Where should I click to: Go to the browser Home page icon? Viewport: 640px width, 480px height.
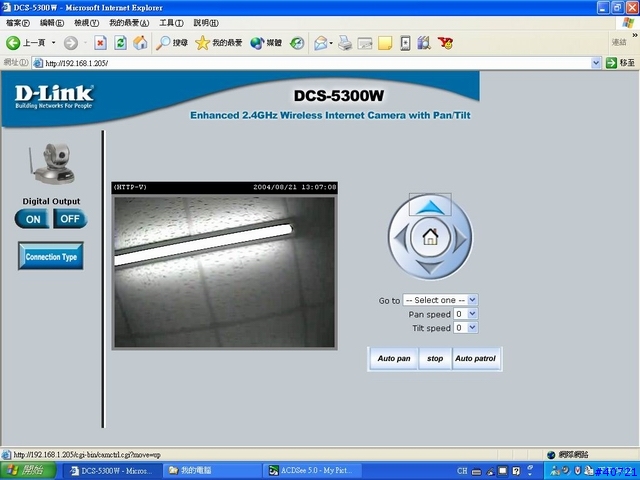(x=140, y=43)
